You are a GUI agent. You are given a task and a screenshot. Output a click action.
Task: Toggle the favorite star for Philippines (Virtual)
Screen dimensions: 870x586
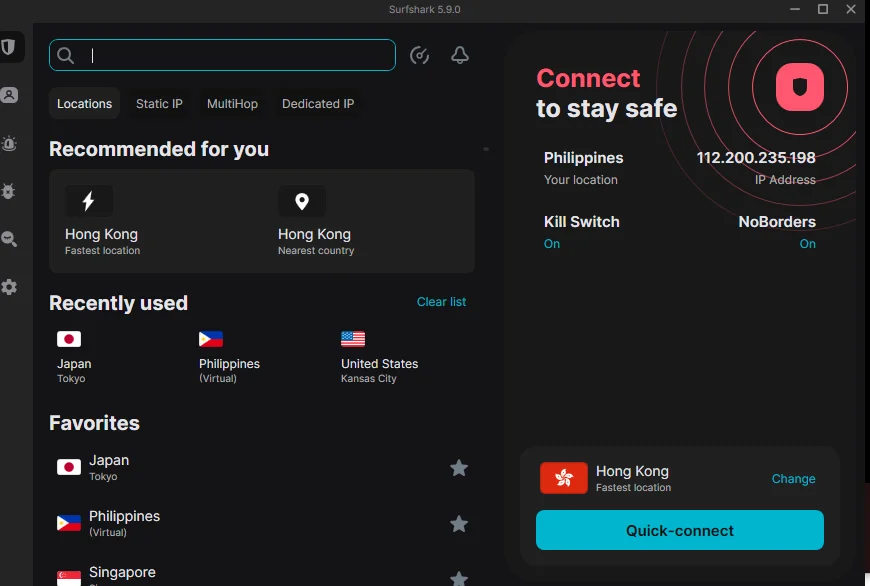coord(458,523)
